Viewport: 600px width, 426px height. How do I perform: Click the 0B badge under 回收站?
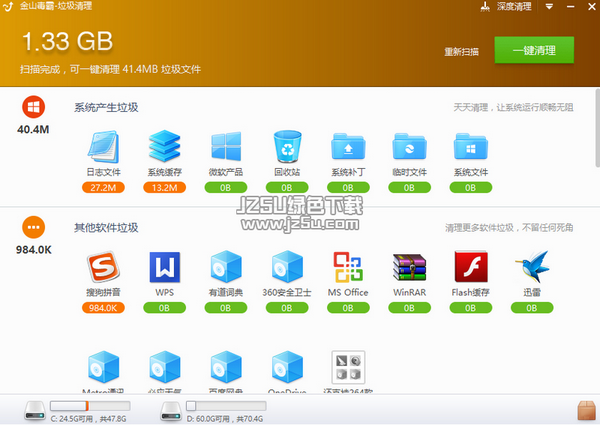pos(287,188)
